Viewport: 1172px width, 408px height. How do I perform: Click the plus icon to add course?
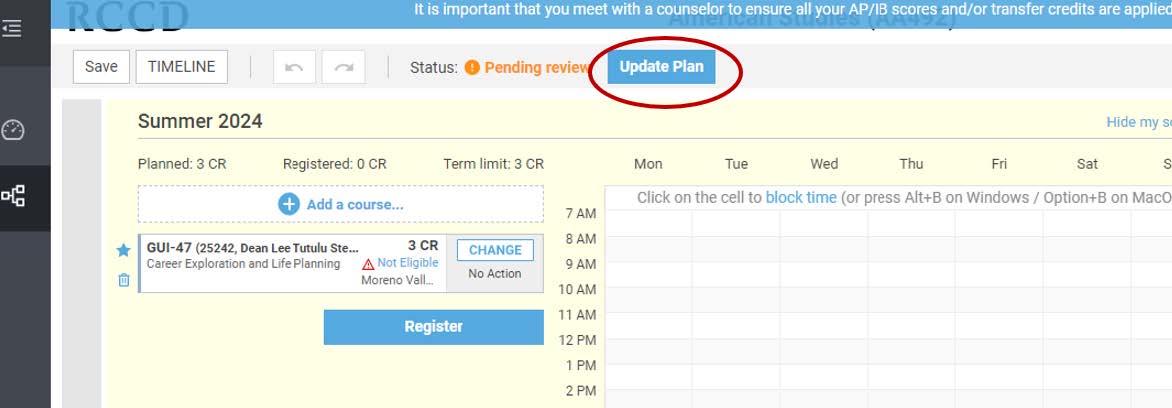click(289, 204)
